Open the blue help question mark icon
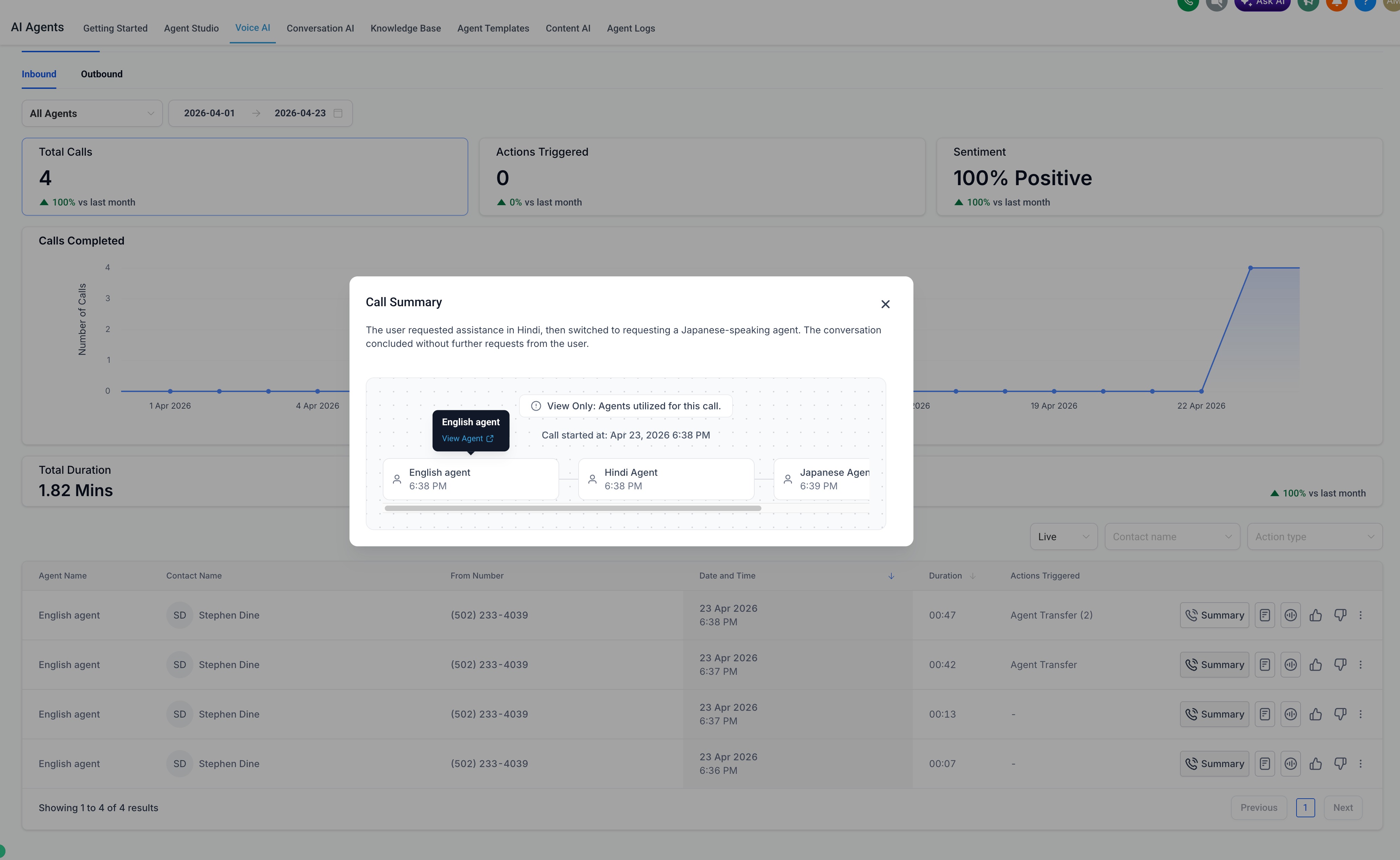Viewport: 1400px width, 860px height. pos(1365,3)
